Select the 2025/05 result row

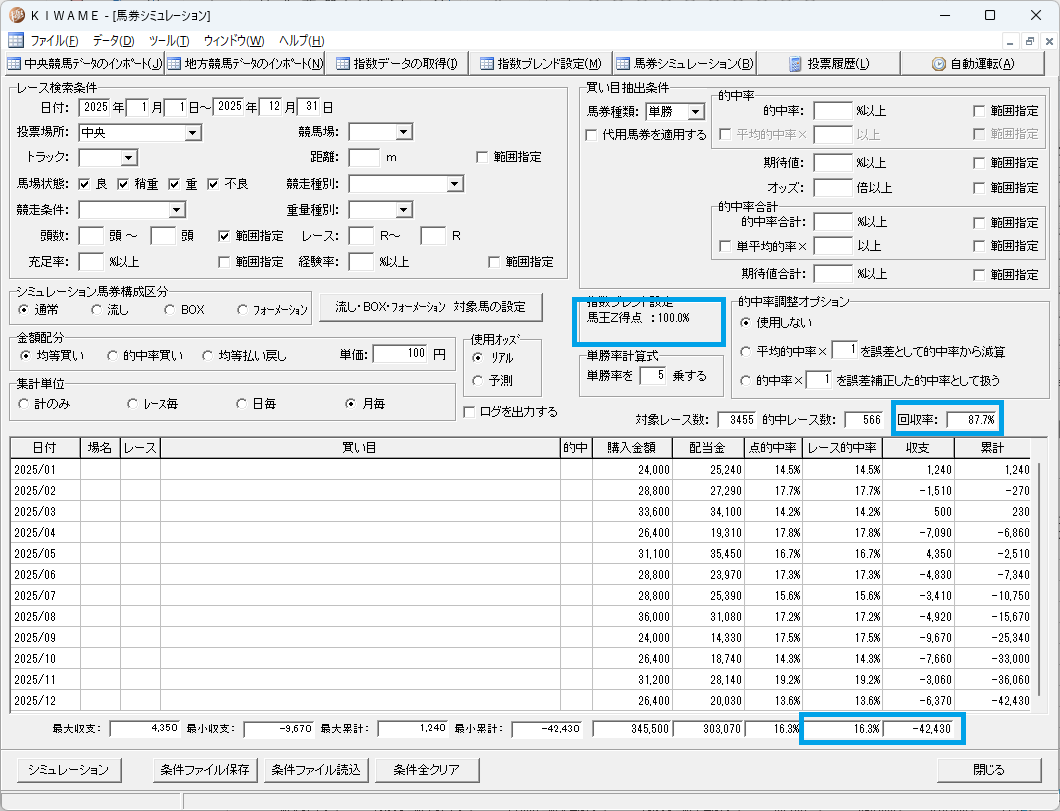521,554
